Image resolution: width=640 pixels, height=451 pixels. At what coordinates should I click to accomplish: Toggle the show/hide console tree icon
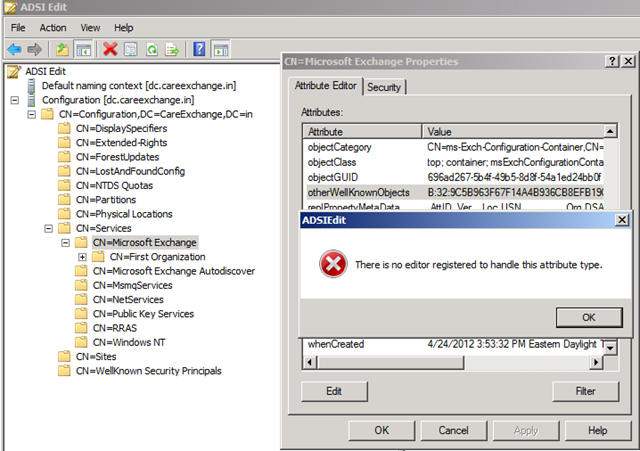[x=84, y=50]
